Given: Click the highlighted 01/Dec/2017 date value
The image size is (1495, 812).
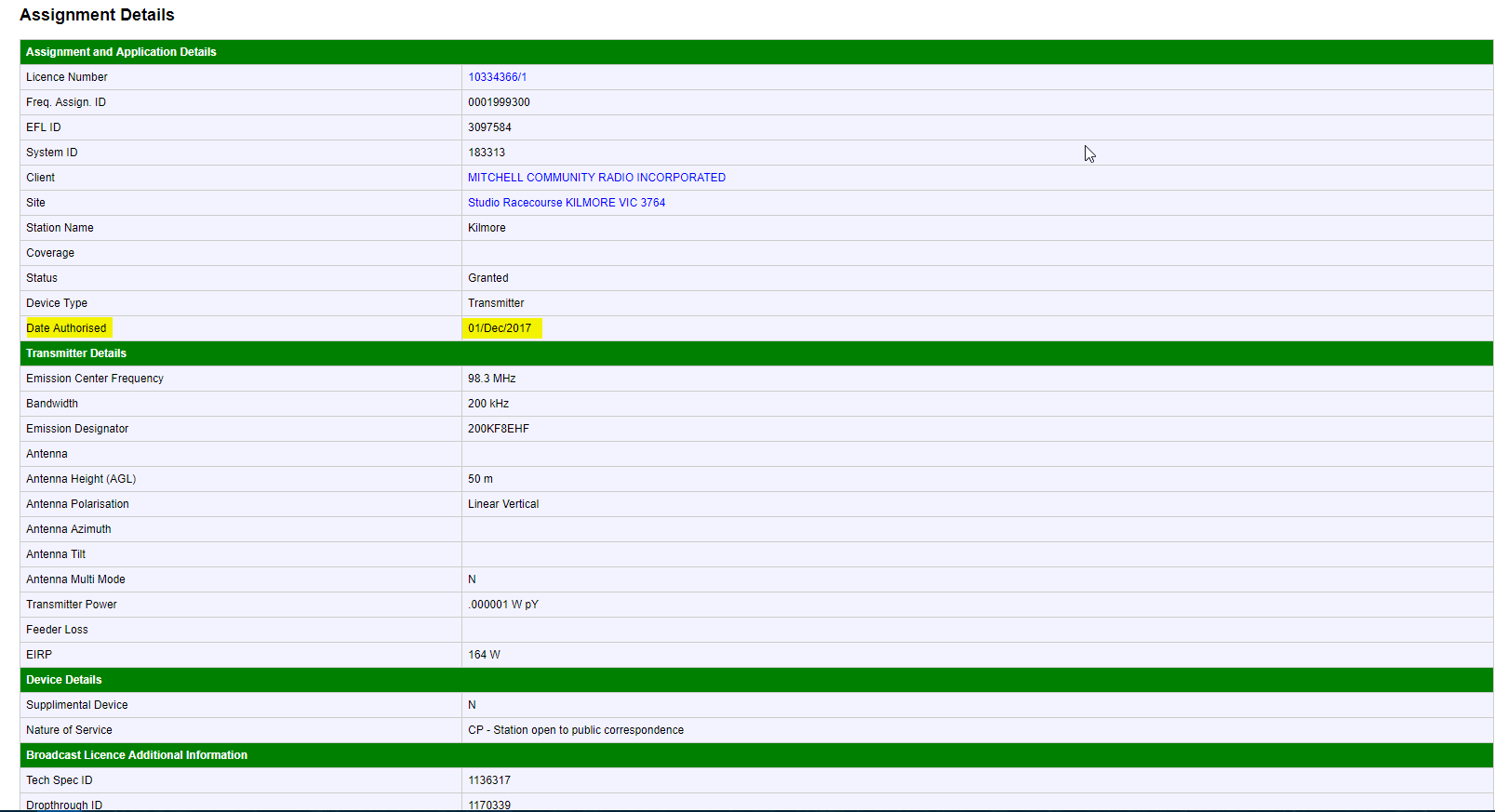Looking at the screenshot, I should 500,328.
